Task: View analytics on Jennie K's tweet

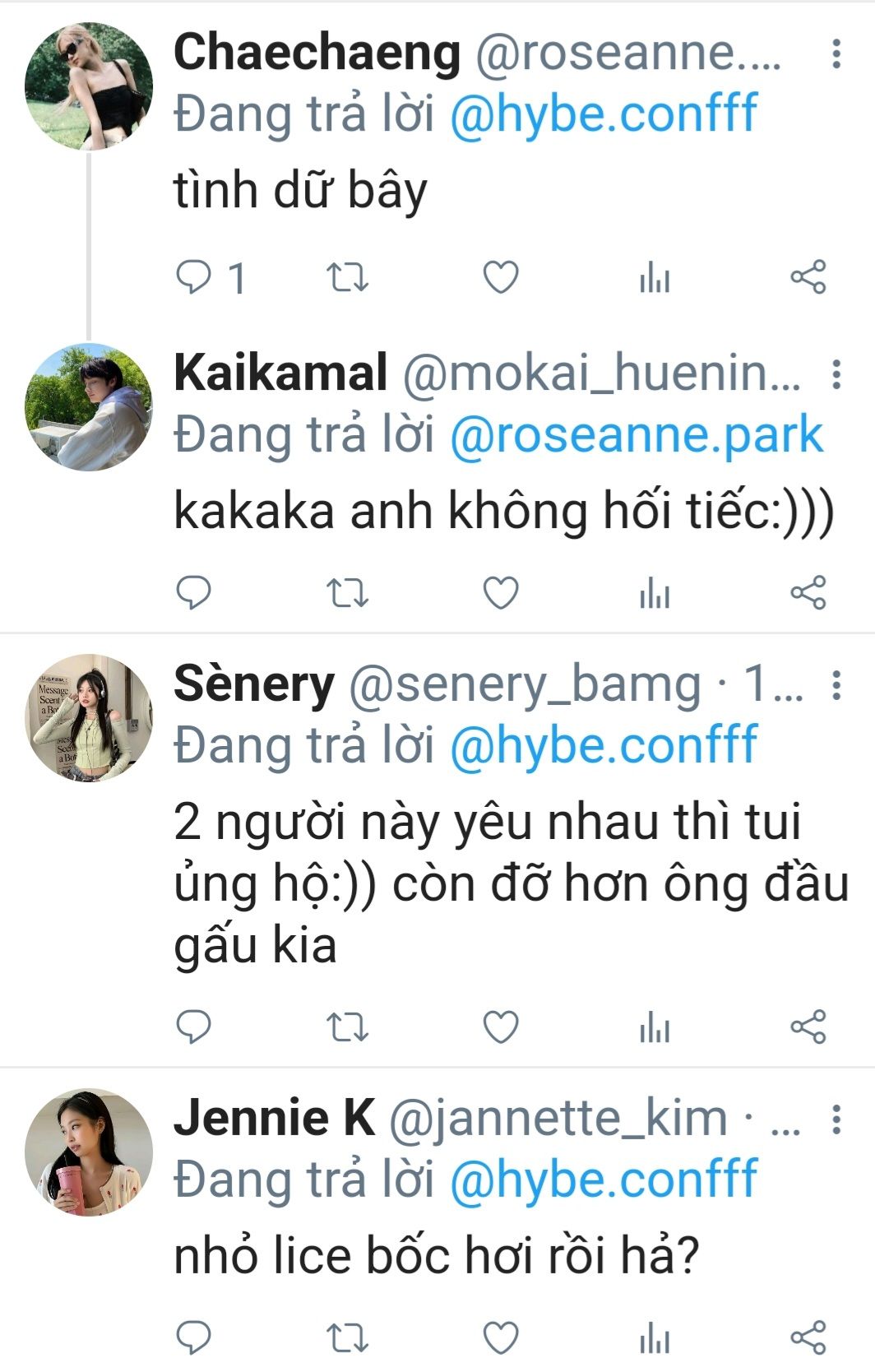Action: (x=655, y=1338)
